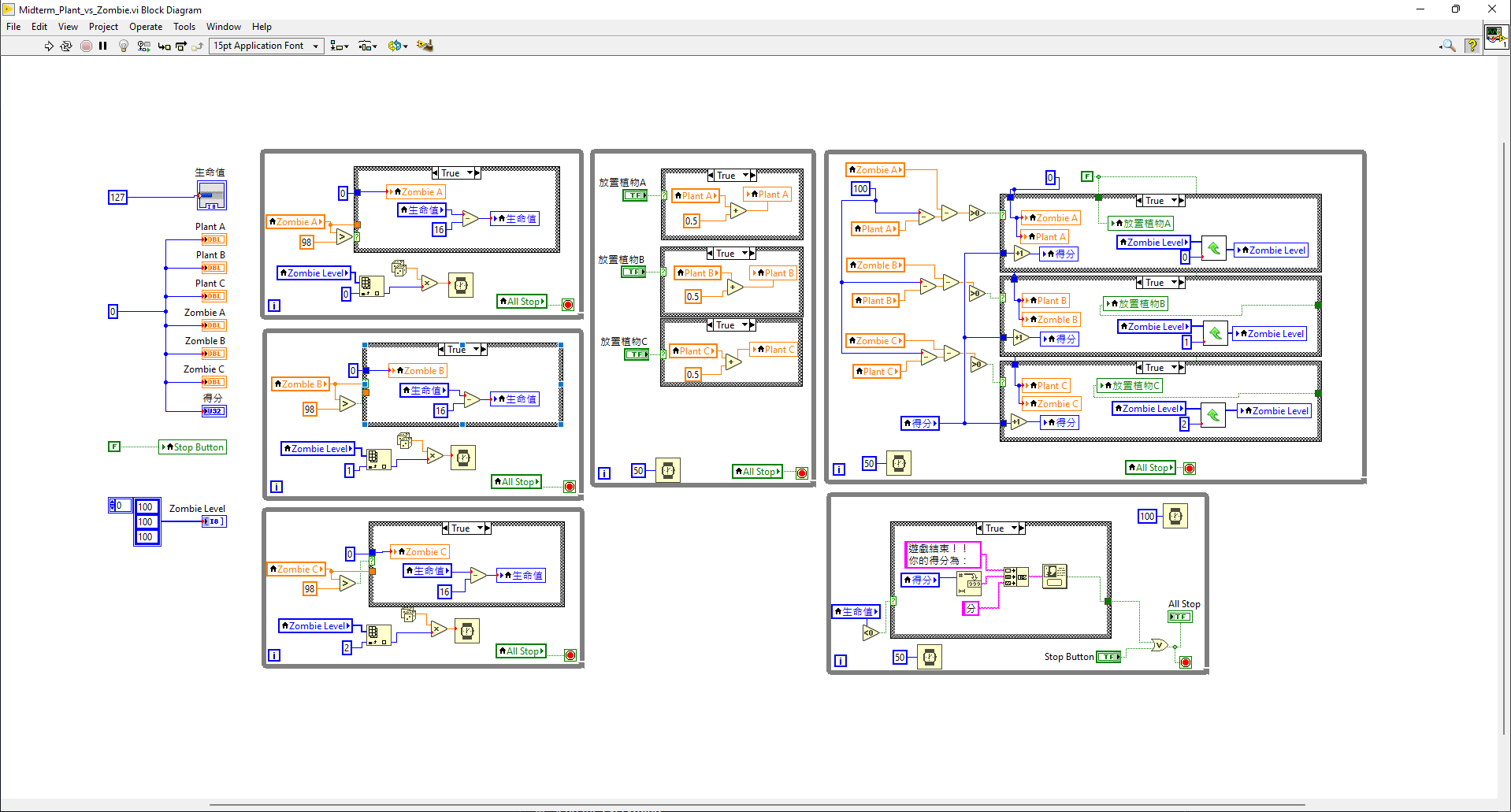1511x812 pixels.
Task: Click the Abort Execution button
Action: 86,46
